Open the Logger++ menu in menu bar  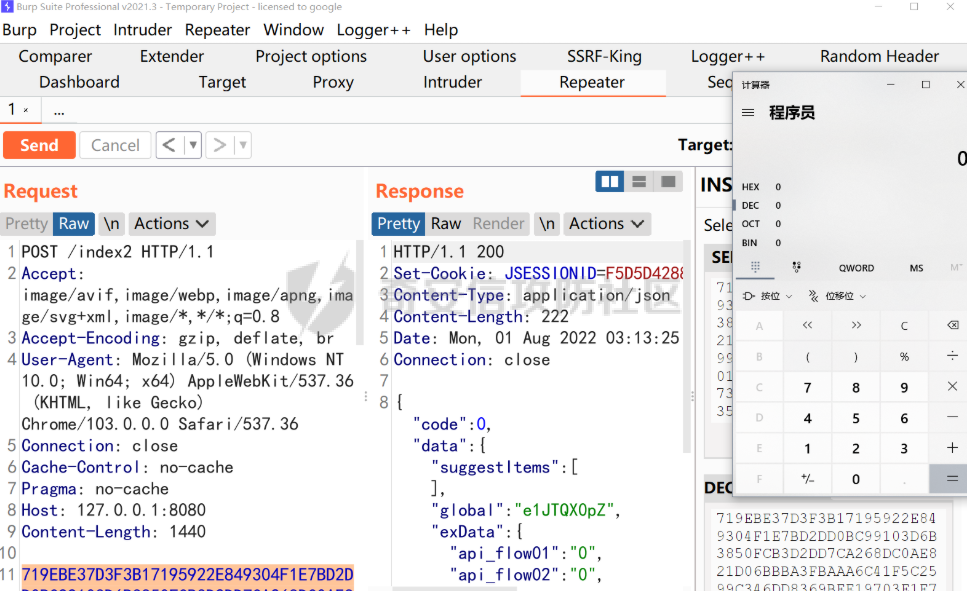coord(374,30)
